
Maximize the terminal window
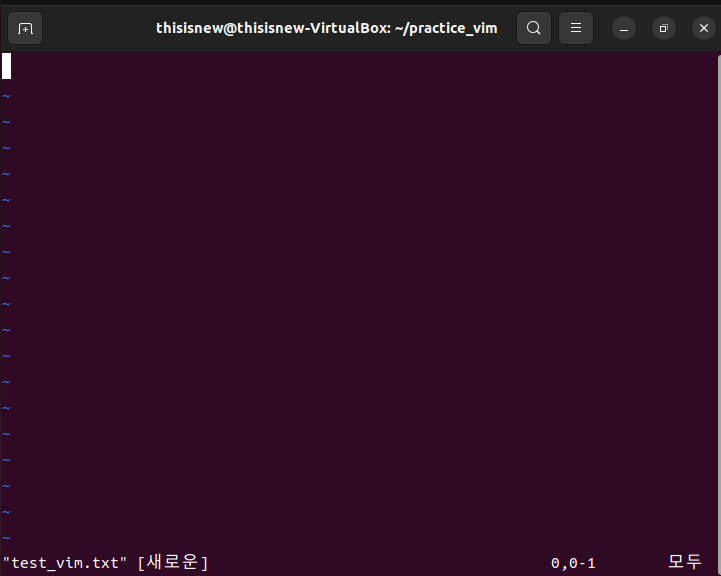click(x=664, y=29)
